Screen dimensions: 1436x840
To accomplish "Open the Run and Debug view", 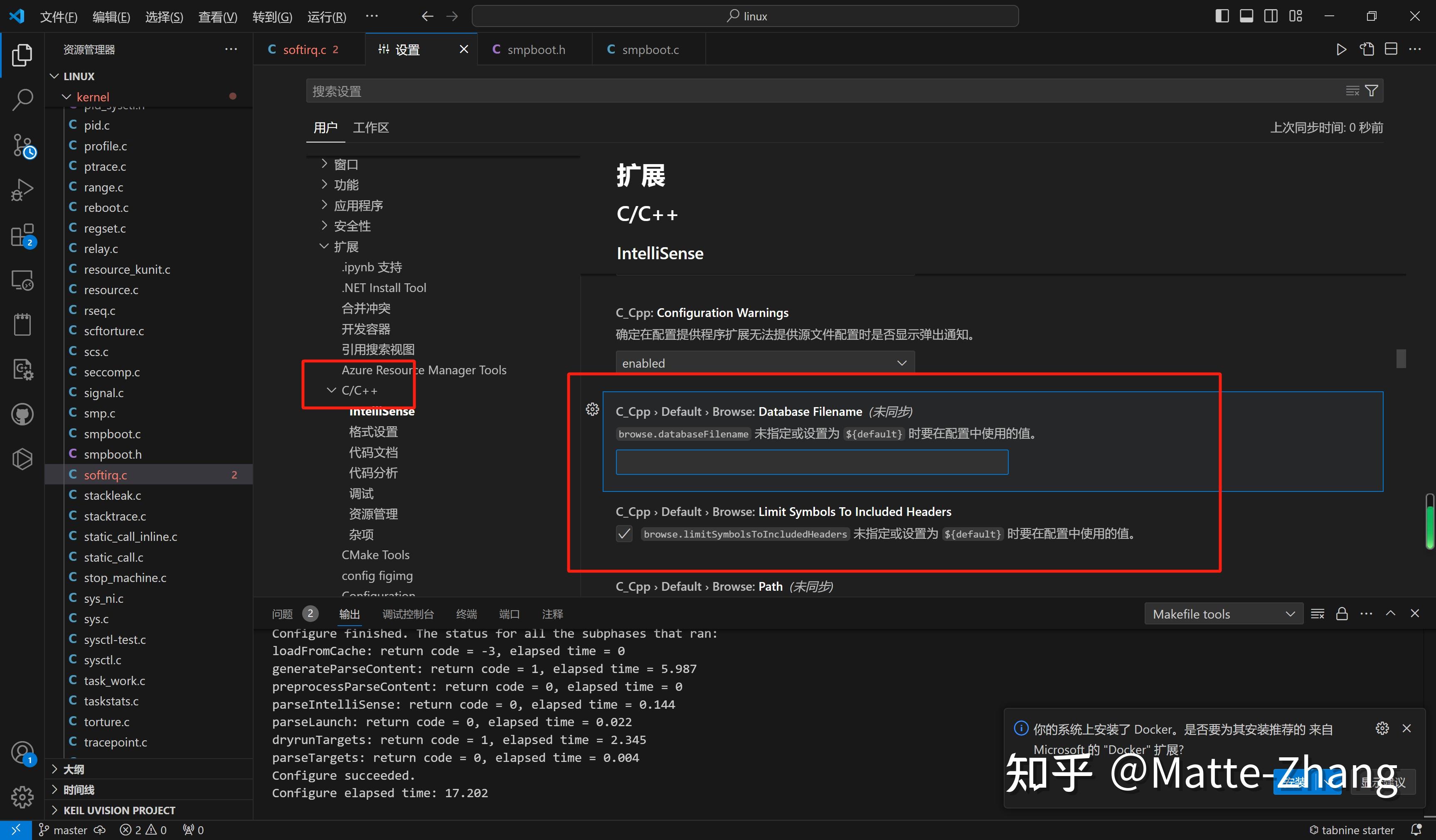I will tap(23, 189).
